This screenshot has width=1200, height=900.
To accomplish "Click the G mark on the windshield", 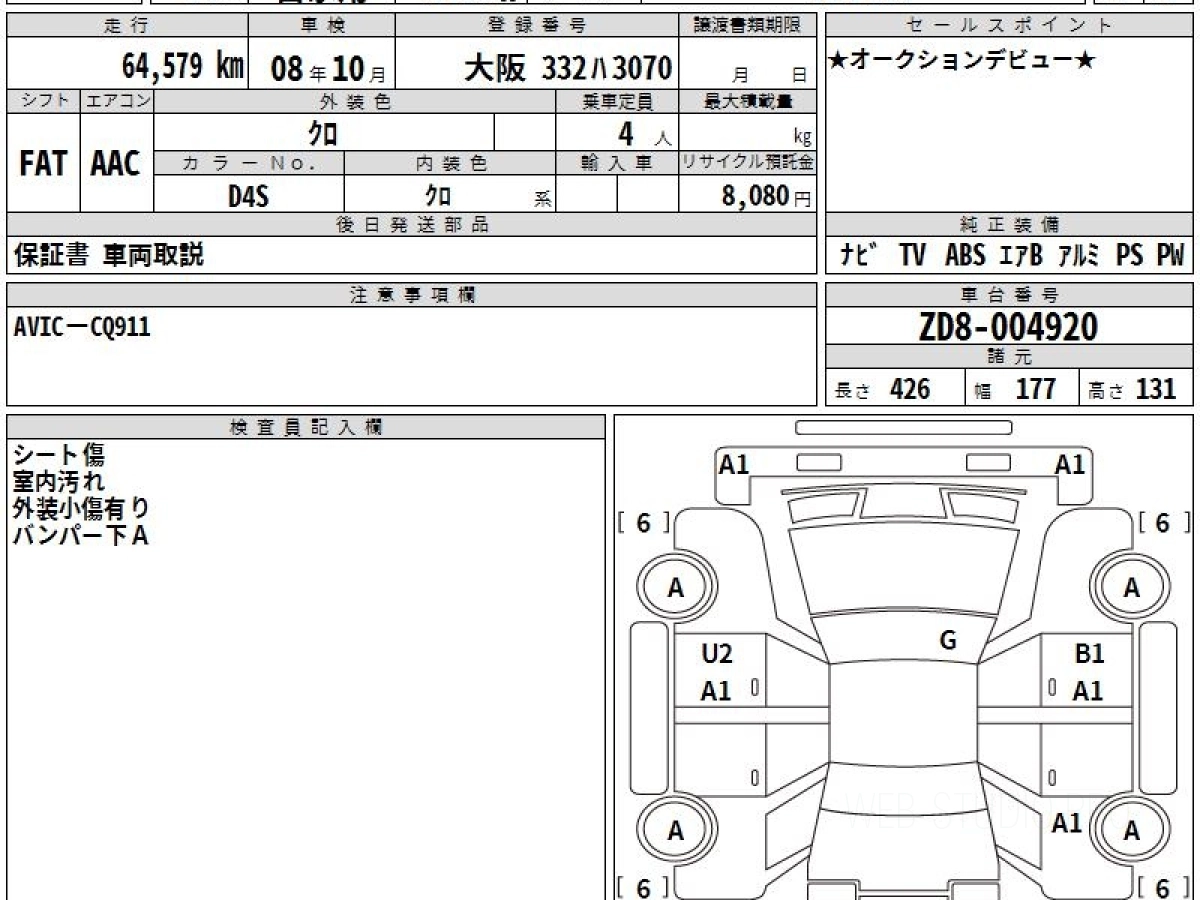I will [948, 642].
